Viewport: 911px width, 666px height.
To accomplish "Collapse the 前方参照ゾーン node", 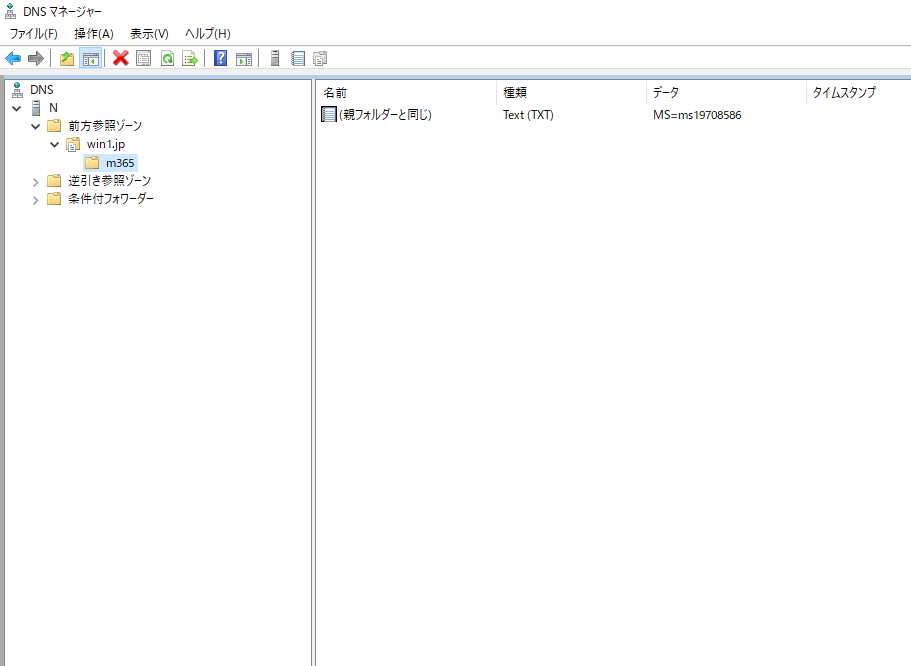I will point(35,126).
